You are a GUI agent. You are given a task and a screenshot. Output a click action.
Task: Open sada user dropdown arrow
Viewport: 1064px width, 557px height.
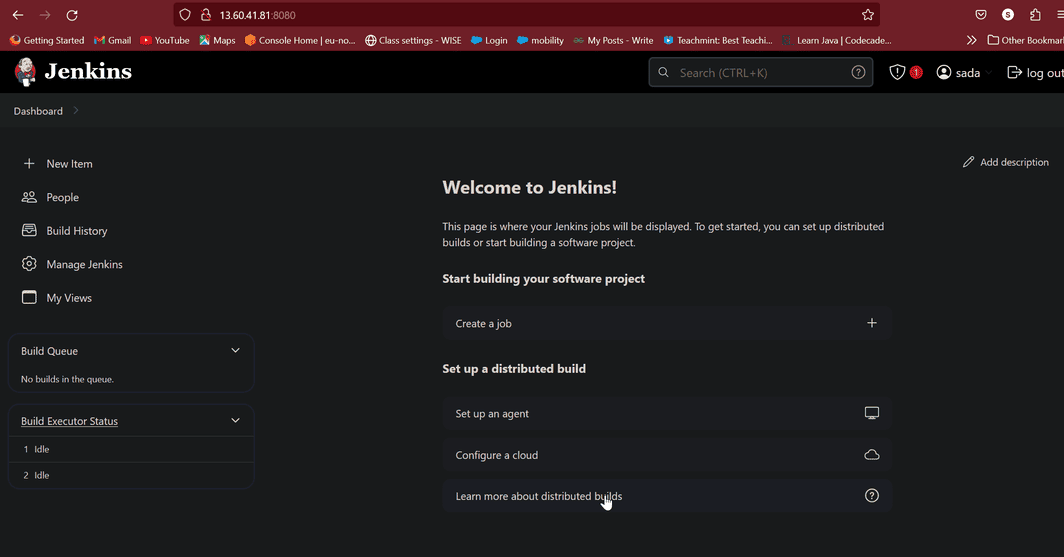click(x=988, y=73)
